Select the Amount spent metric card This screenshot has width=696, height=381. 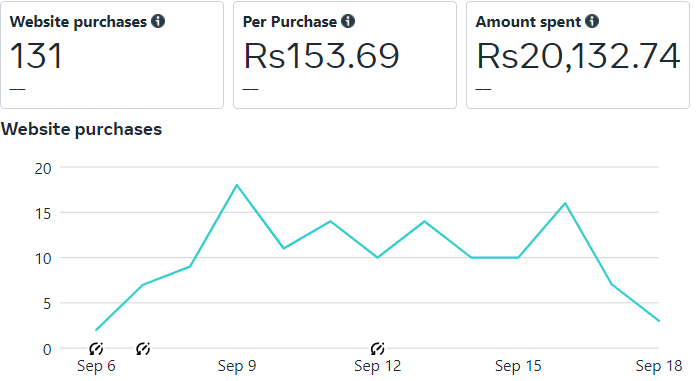tap(578, 55)
